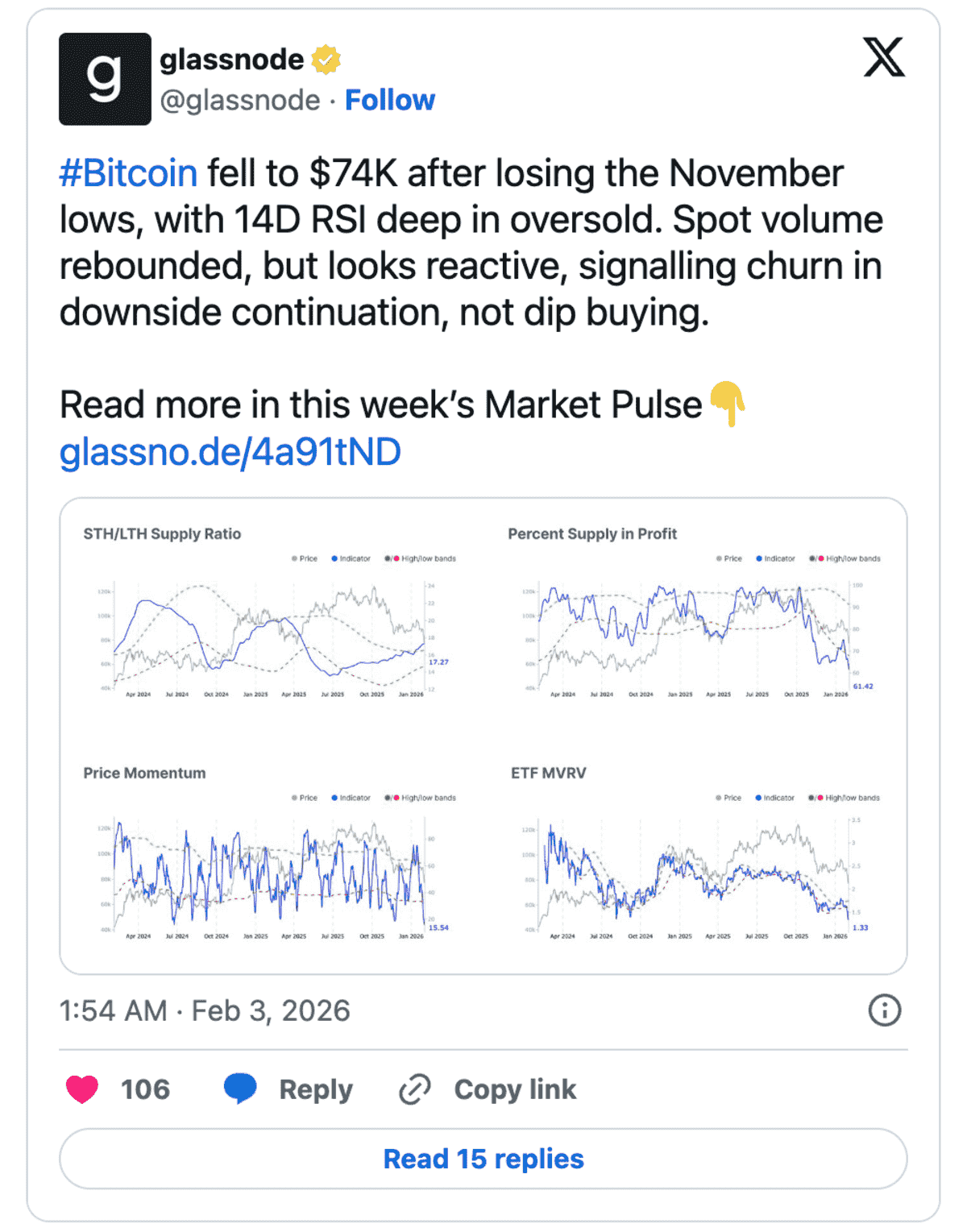Image resolution: width=967 pixels, height=1232 pixels.
Task: Click the blue reply speech bubble icon
Action: click(239, 1089)
